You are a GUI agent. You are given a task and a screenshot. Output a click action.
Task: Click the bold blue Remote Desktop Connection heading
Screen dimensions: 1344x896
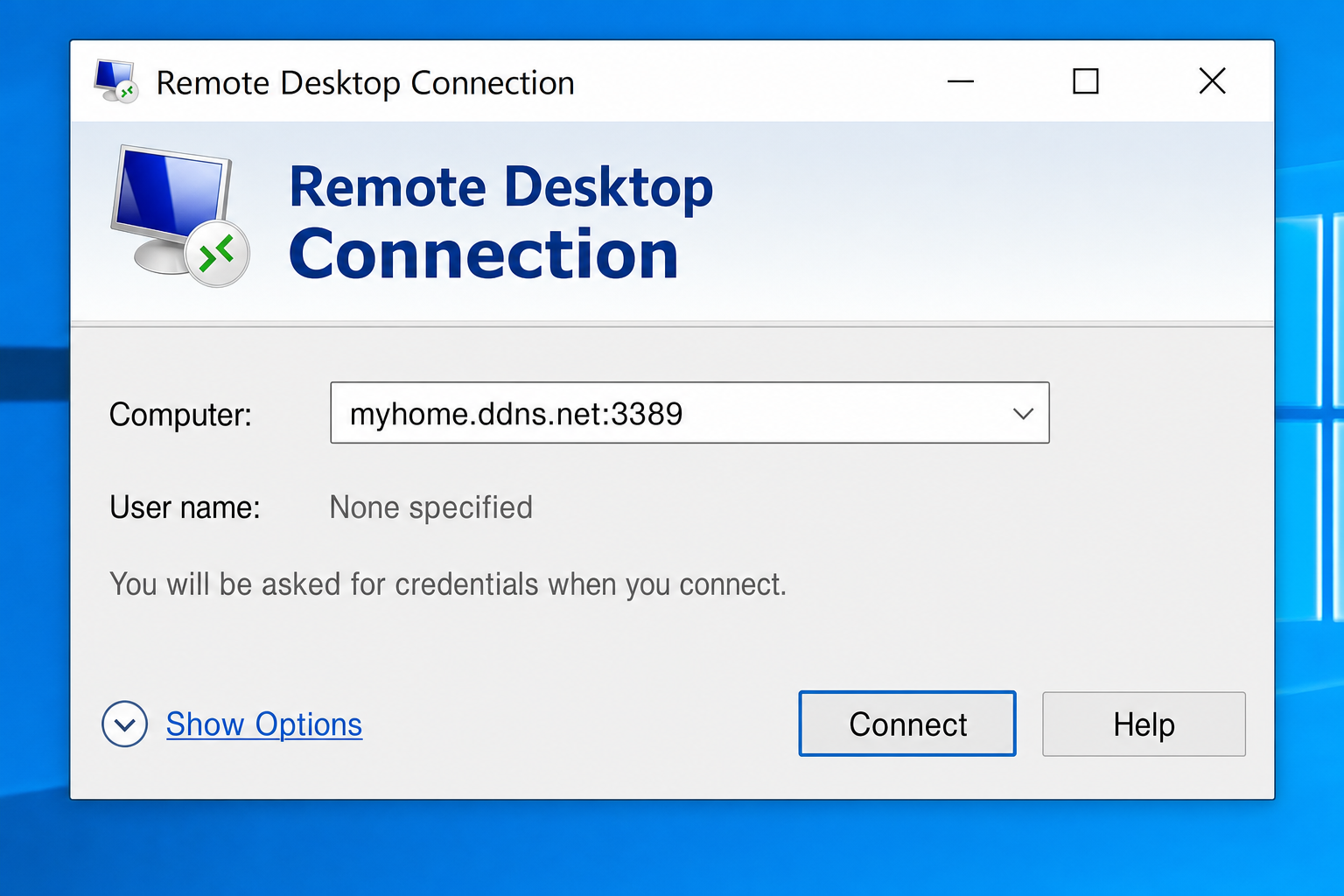coord(500,223)
